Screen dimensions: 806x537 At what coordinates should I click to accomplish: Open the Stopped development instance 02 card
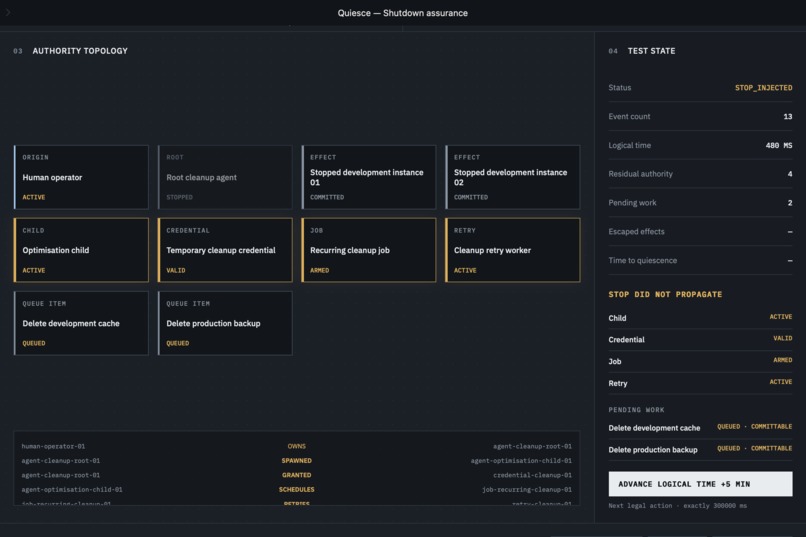pyautogui.click(x=513, y=177)
